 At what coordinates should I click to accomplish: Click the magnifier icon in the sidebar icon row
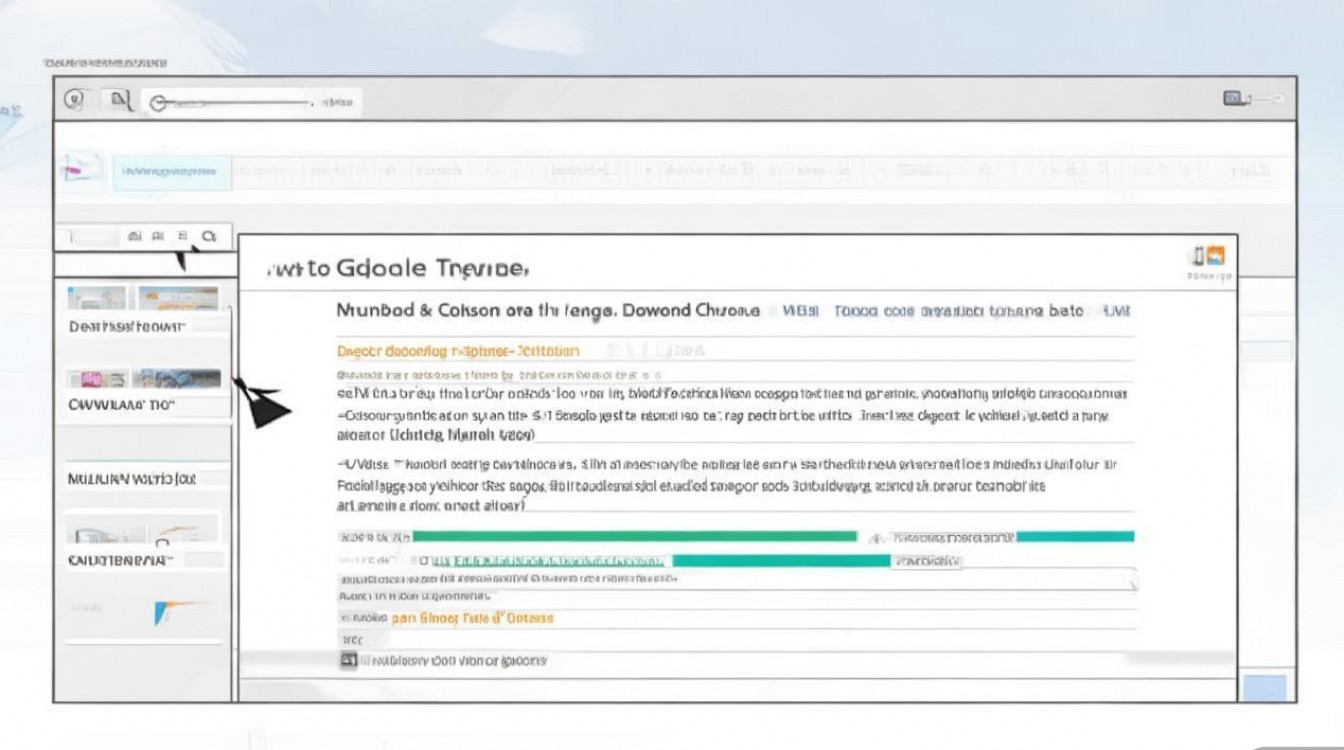pyautogui.click(x=208, y=236)
